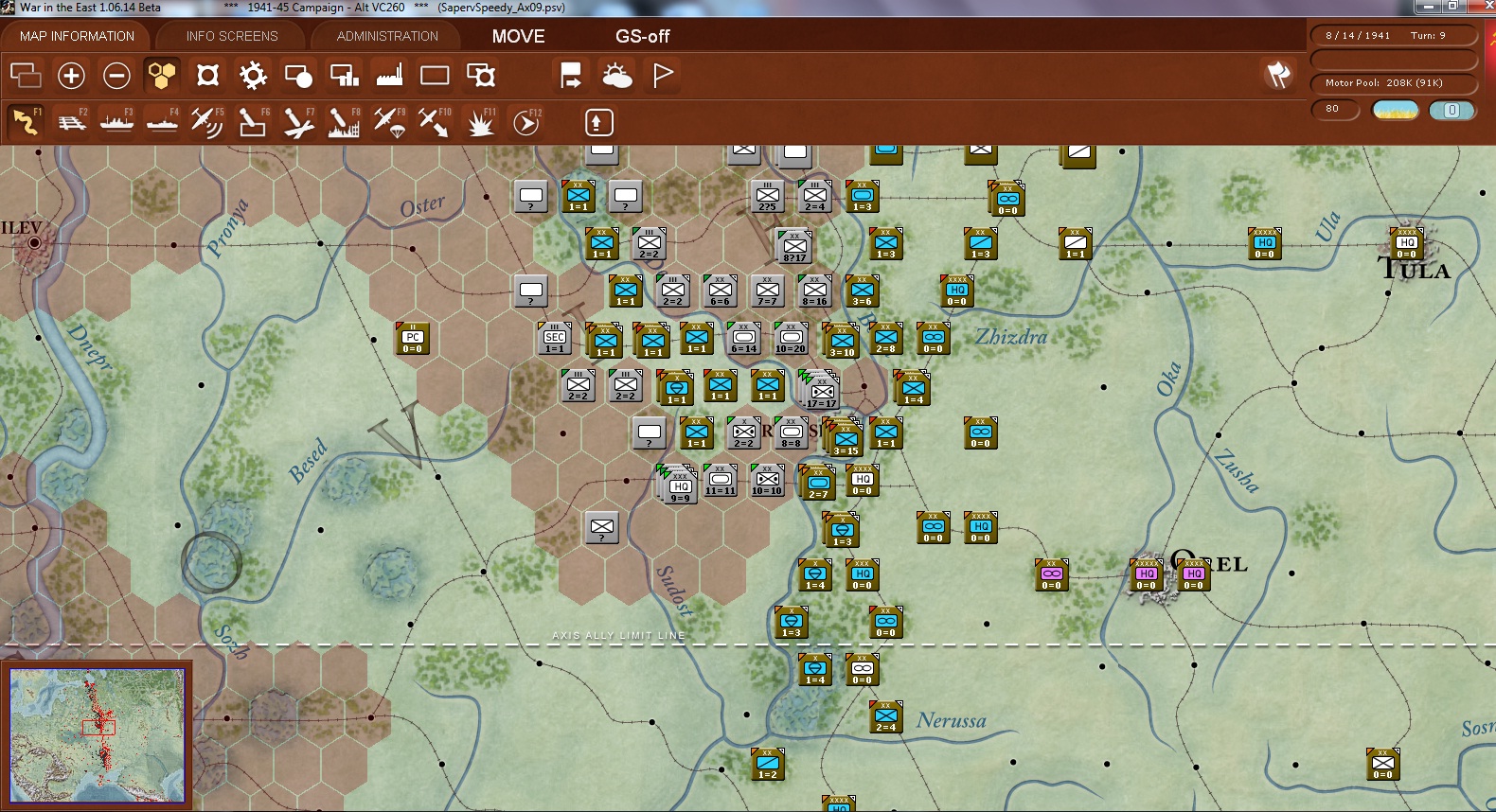Zoom out the map with minus icon
Viewport: 1496px width, 812px height.
click(116, 75)
